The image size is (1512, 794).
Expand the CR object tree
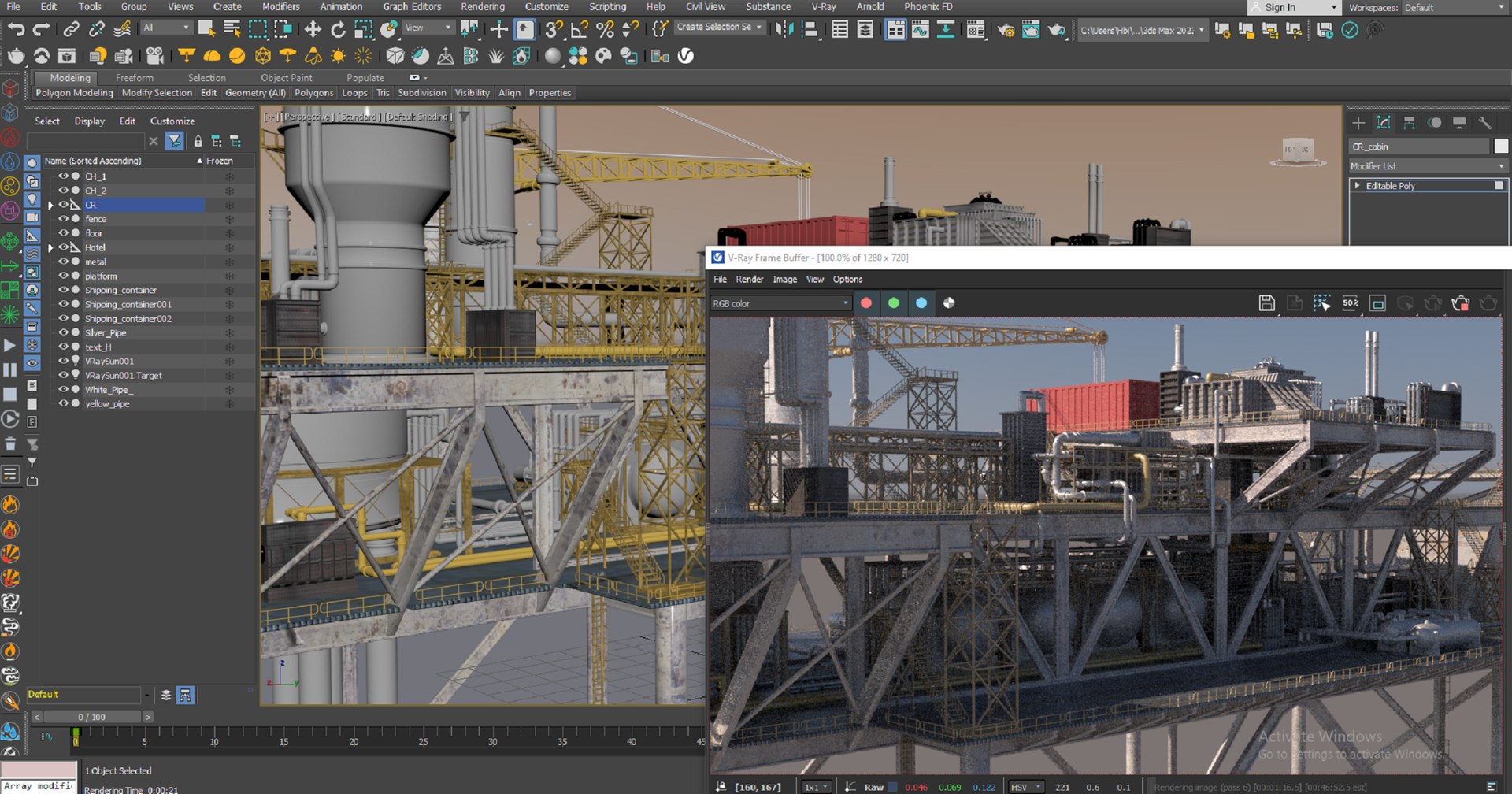click(50, 205)
